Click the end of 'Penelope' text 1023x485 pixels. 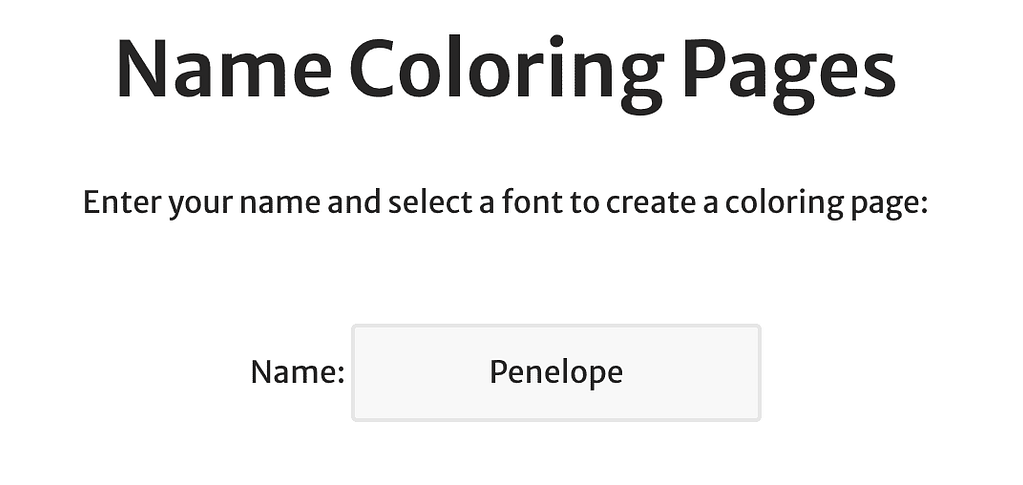[x=622, y=372]
